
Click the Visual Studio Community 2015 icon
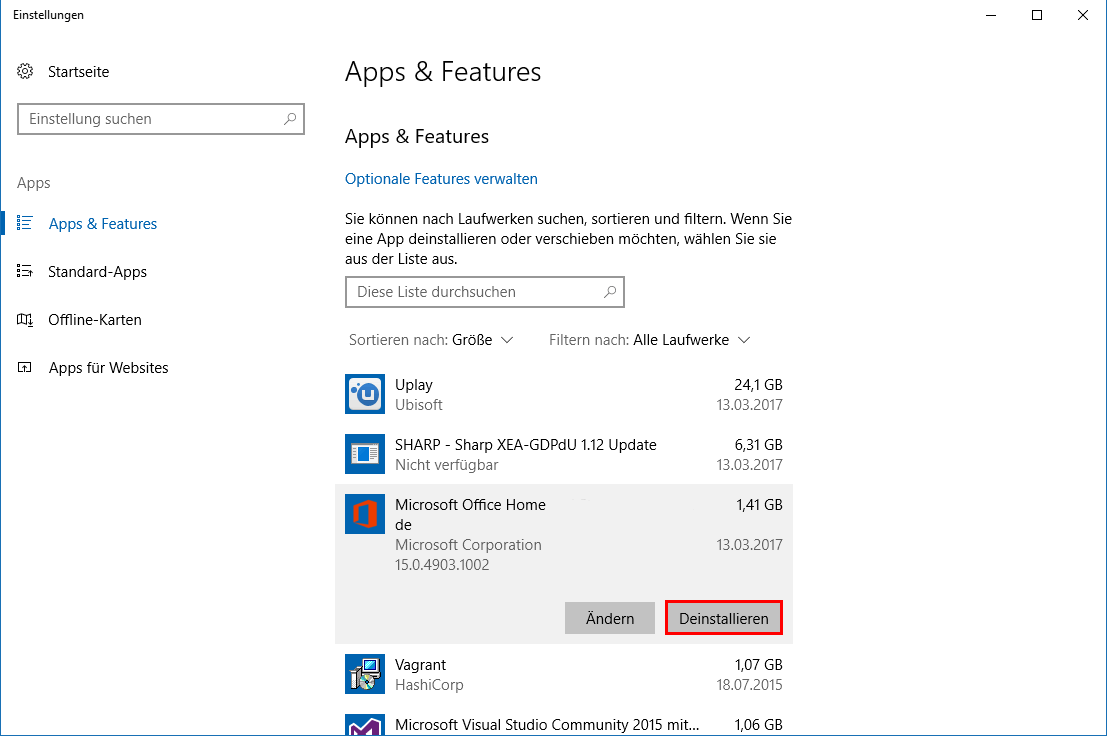coord(365,725)
